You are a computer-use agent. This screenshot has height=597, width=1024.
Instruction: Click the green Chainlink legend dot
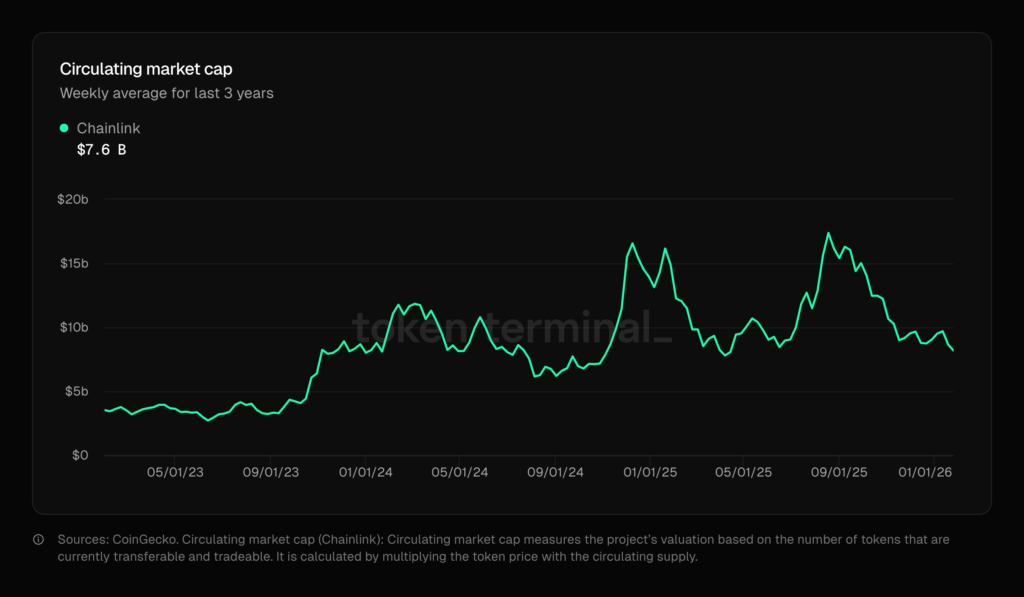point(65,128)
